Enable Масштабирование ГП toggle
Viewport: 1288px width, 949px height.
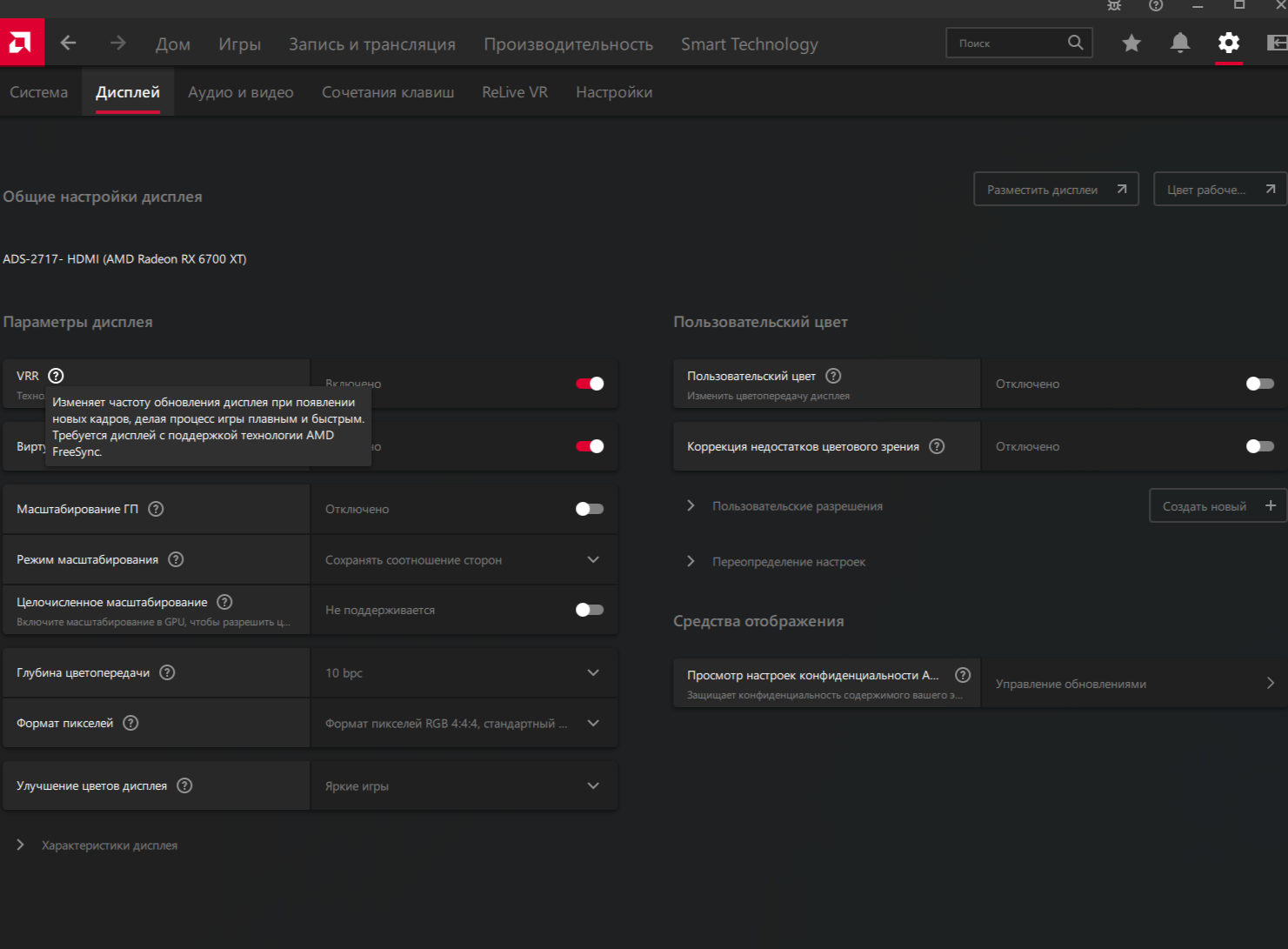coord(590,509)
